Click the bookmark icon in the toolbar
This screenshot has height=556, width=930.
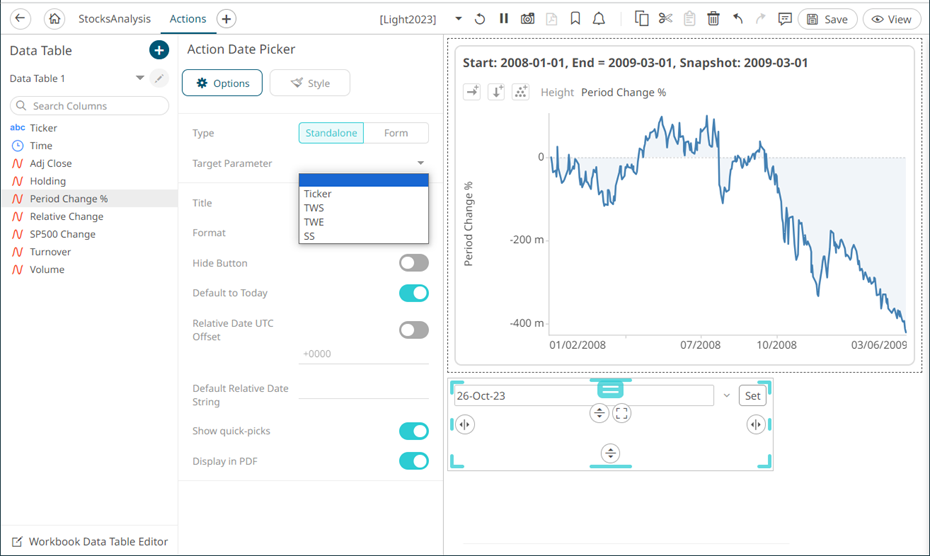575,19
